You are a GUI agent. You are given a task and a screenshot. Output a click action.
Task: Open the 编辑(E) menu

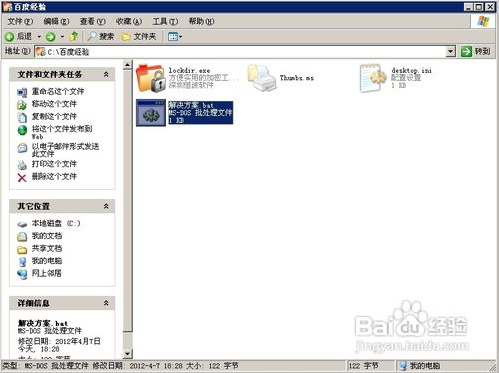[56, 22]
